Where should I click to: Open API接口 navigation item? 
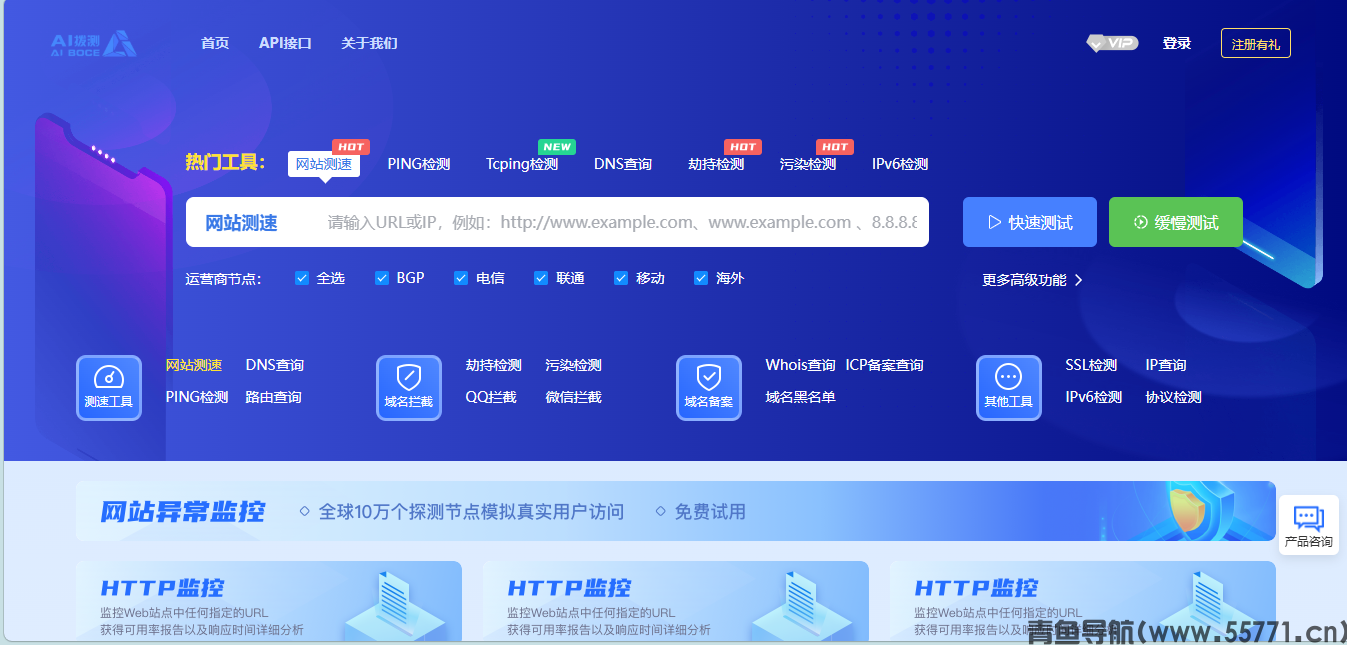click(x=285, y=43)
